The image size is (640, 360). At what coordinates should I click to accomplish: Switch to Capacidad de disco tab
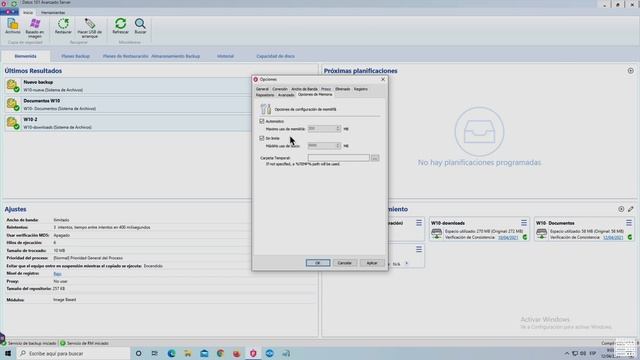point(276,56)
